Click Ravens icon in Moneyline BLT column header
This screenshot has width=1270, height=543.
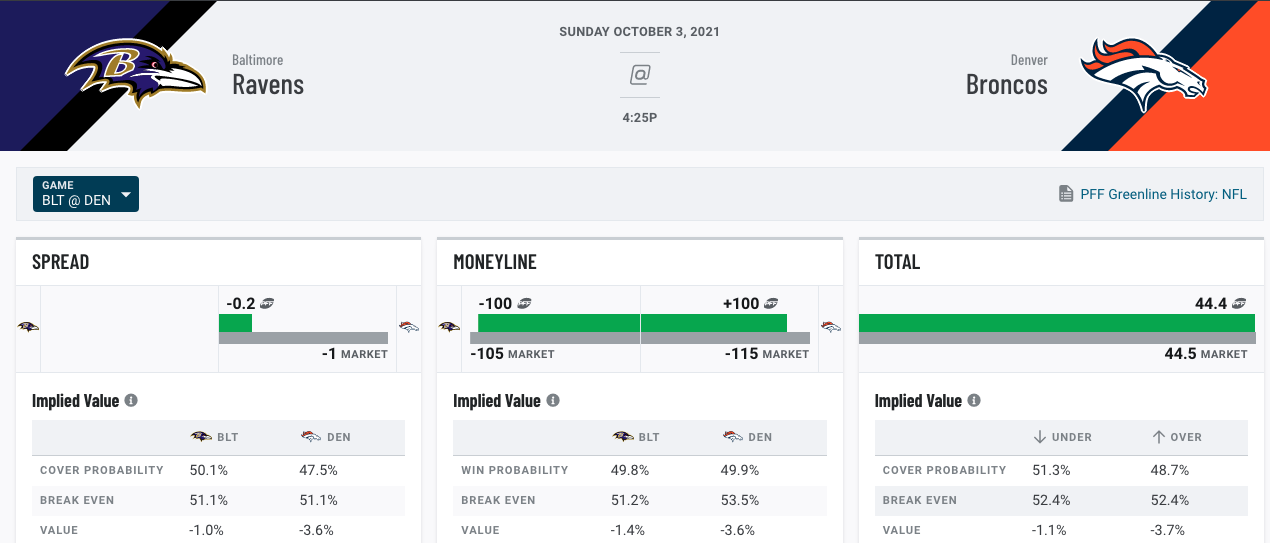point(622,437)
